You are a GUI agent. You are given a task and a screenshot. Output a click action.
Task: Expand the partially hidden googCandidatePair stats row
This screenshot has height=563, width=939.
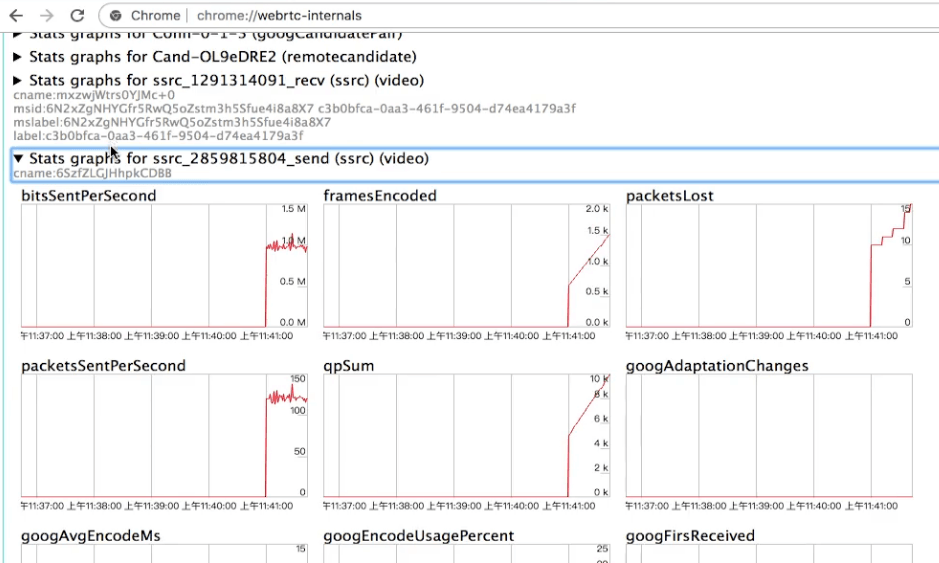[207, 35]
